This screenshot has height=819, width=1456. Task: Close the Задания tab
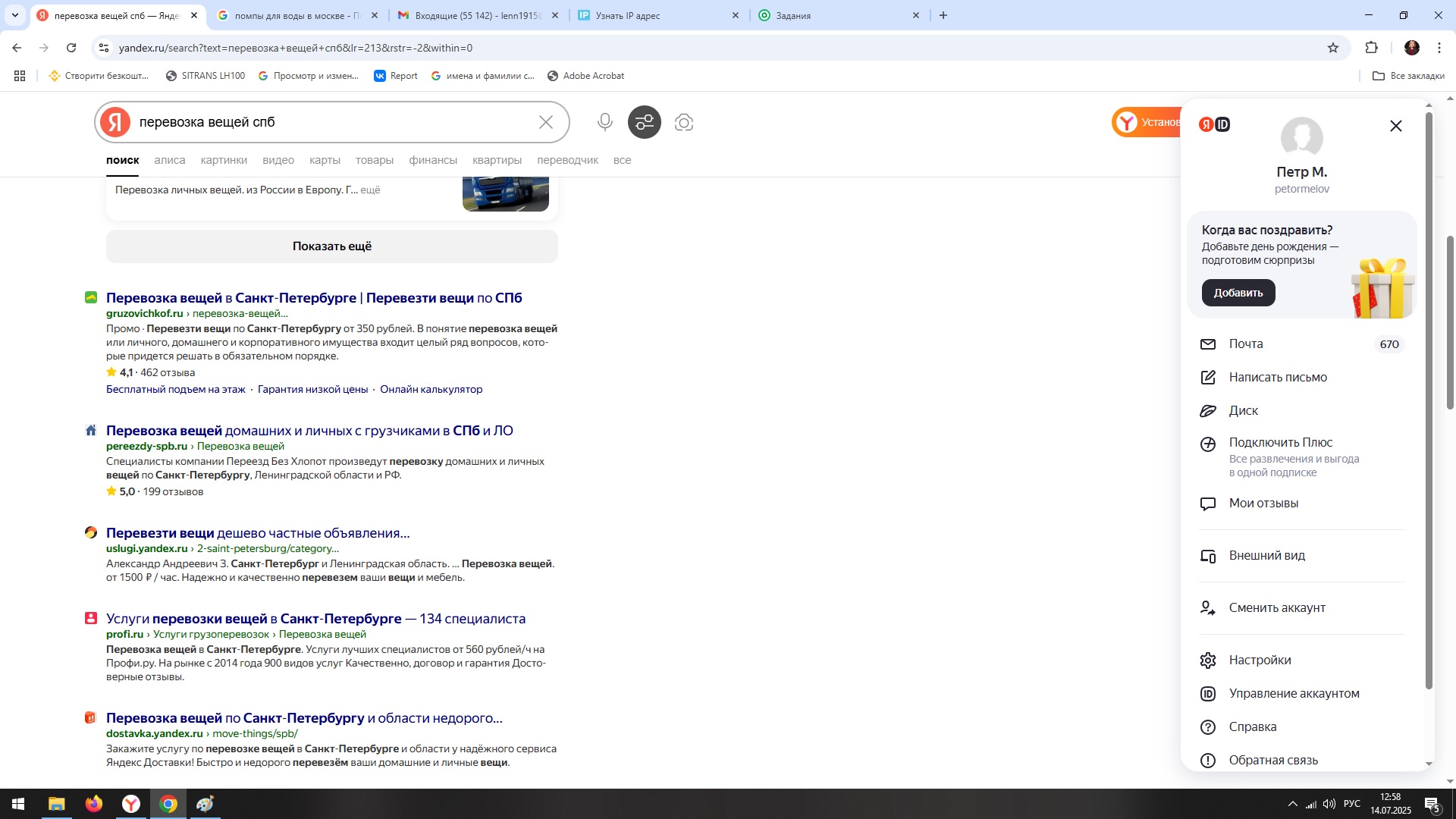tap(915, 15)
